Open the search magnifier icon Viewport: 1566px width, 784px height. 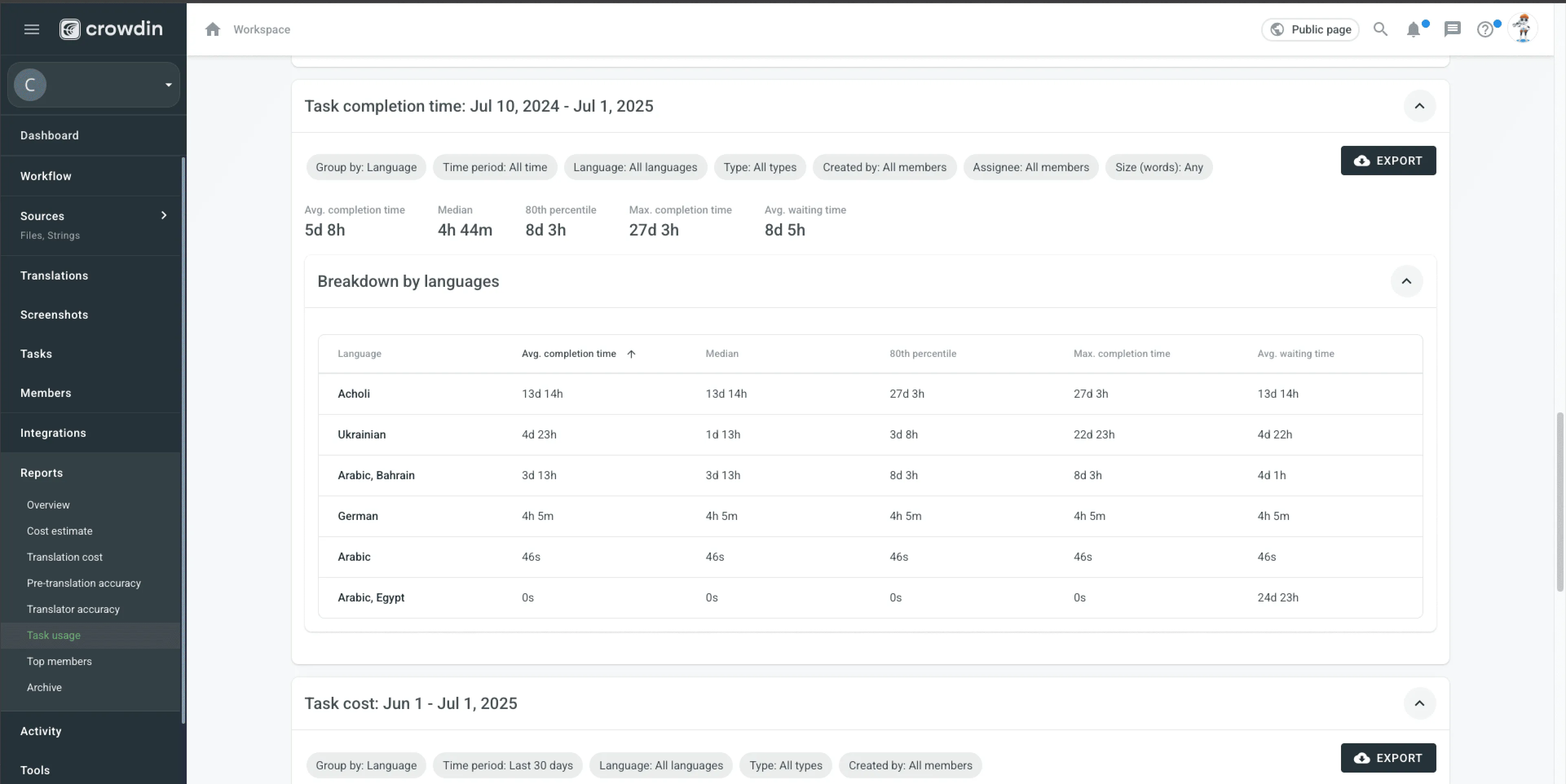pos(1380,29)
